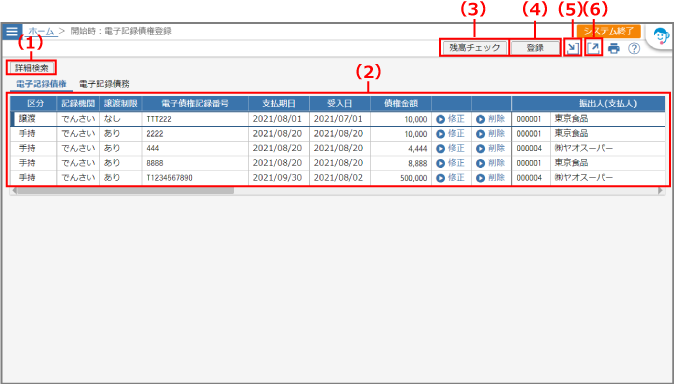Click the received date 2021/07/01 cell
Screen dimensions: 674x384
[x=340, y=119]
